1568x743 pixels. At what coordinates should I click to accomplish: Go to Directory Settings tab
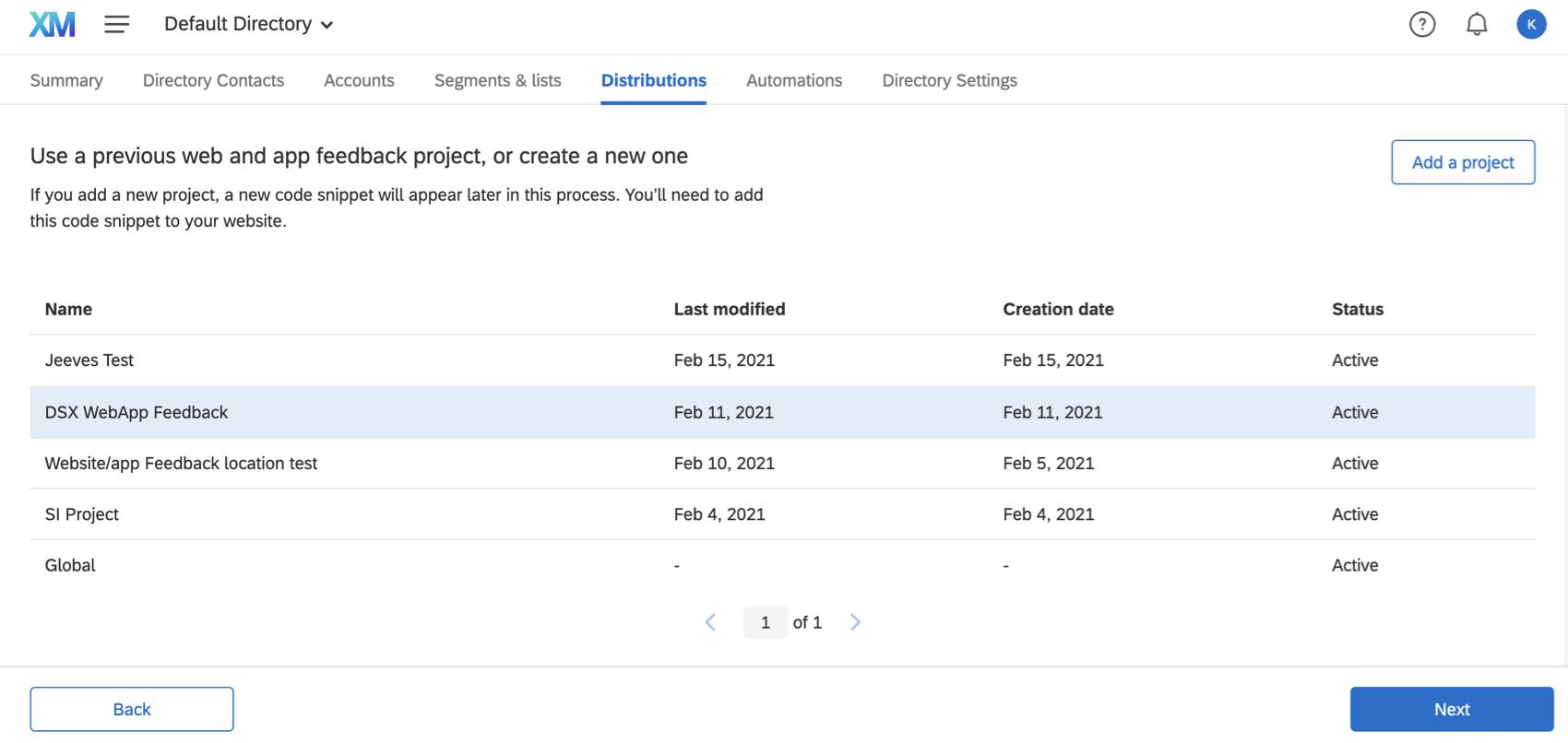tap(949, 80)
